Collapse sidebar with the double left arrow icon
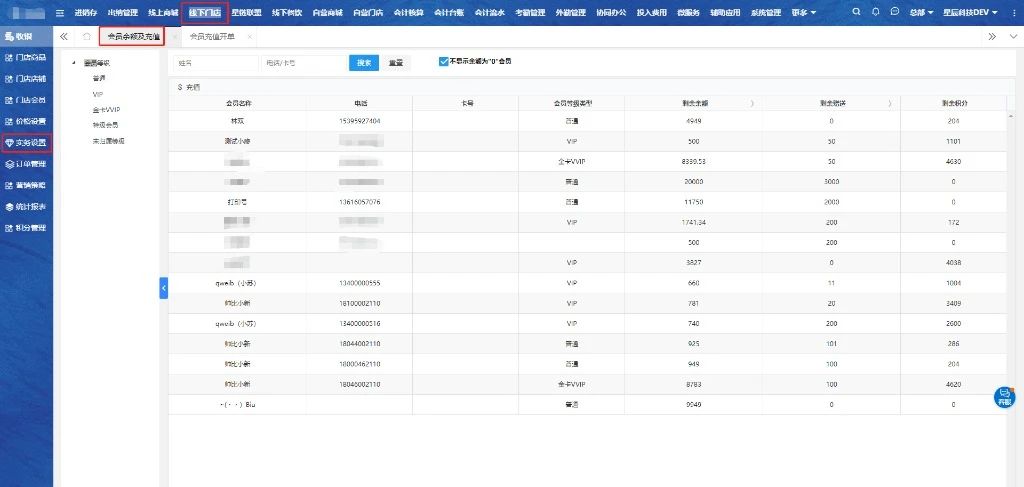The width and height of the screenshot is (1024, 487). tap(64, 36)
